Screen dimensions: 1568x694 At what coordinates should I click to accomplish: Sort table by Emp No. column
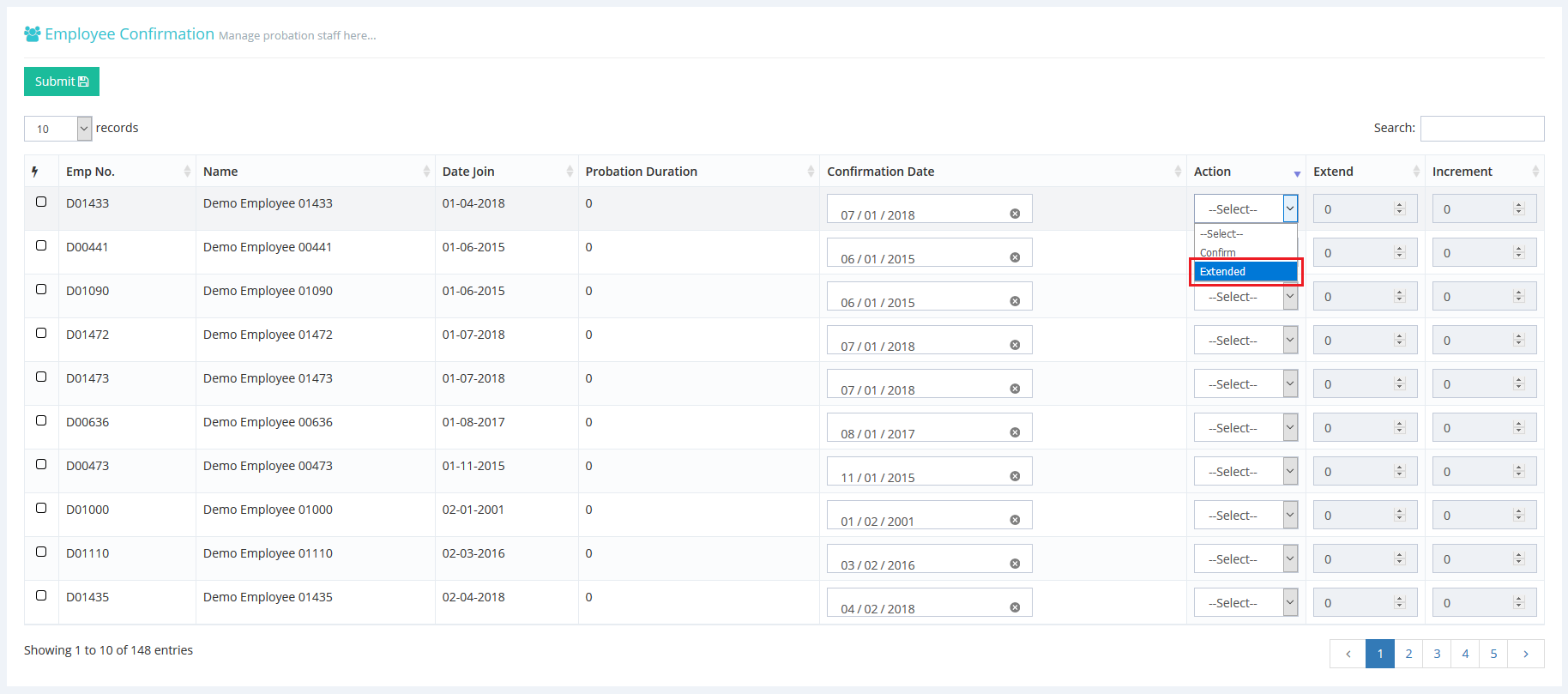pyautogui.click(x=187, y=172)
